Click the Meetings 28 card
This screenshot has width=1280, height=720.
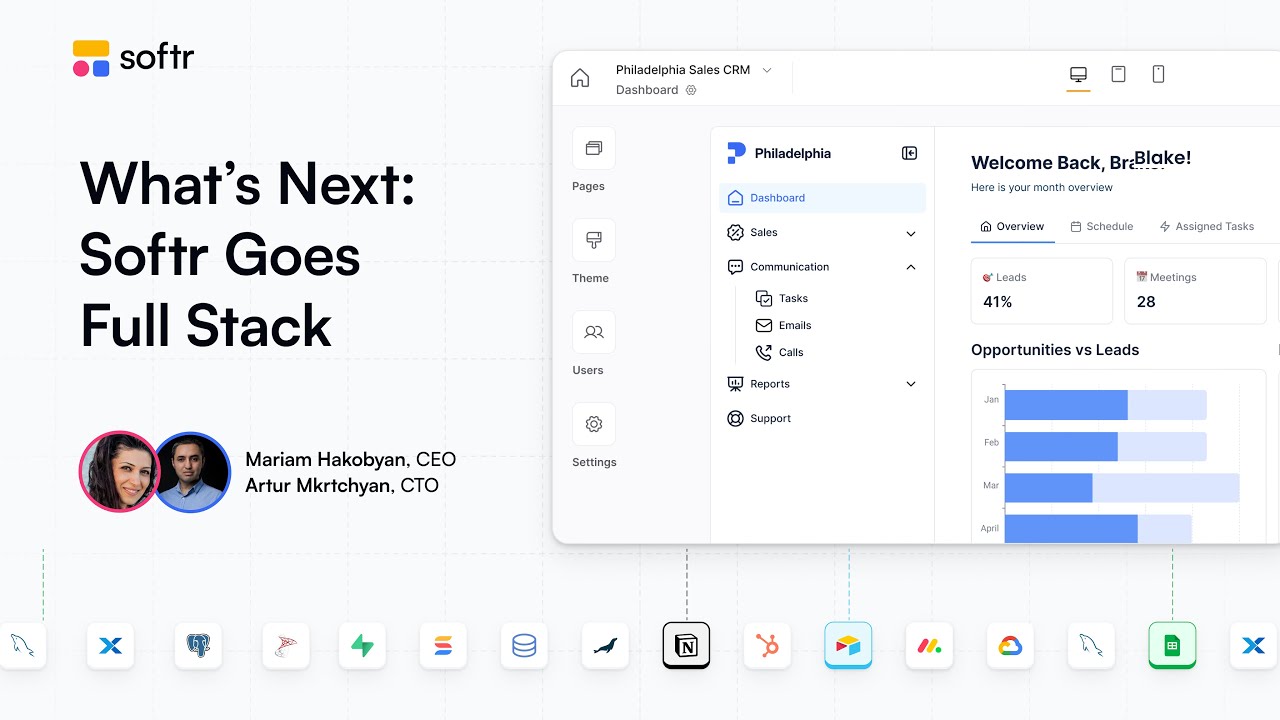tap(1195, 291)
